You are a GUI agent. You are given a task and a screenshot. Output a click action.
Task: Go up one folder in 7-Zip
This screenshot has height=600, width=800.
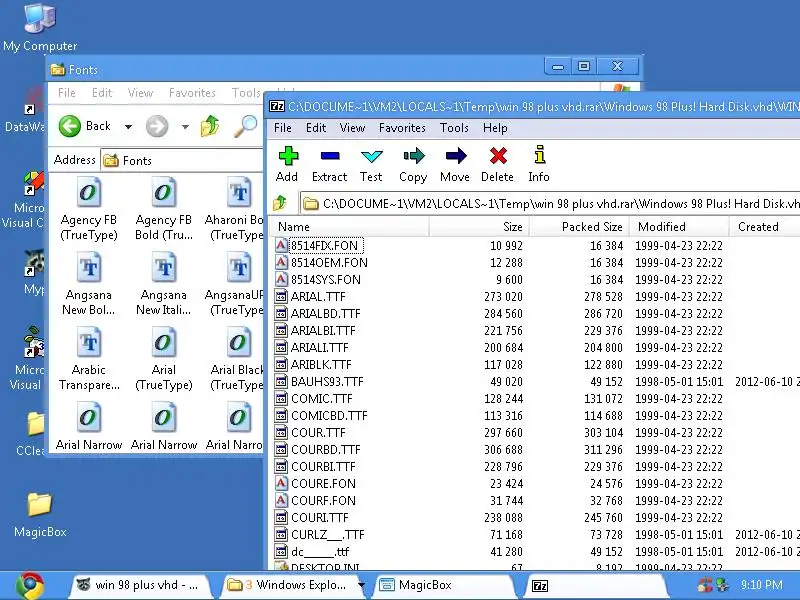pyautogui.click(x=280, y=204)
